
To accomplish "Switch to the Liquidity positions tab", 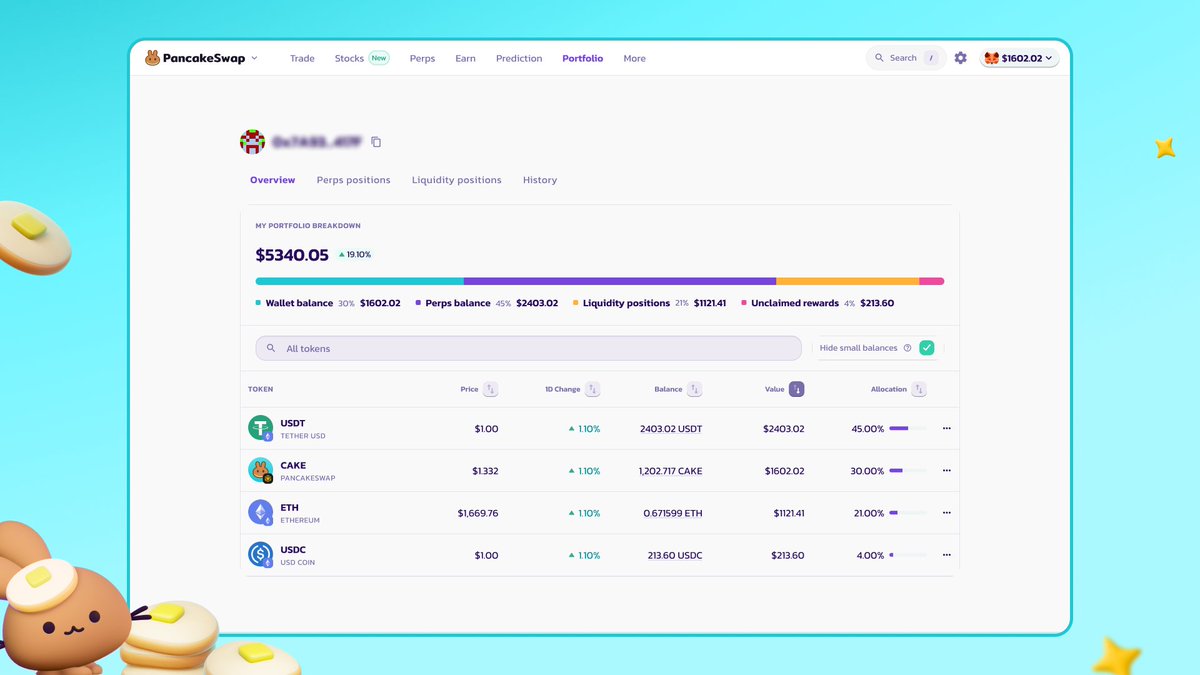I will point(457,180).
